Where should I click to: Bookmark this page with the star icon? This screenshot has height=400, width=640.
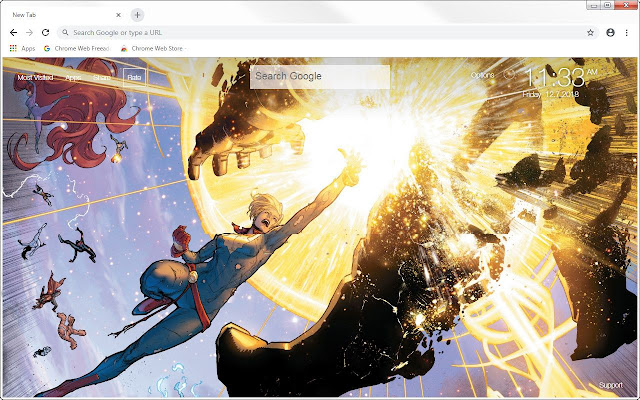coord(590,33)
